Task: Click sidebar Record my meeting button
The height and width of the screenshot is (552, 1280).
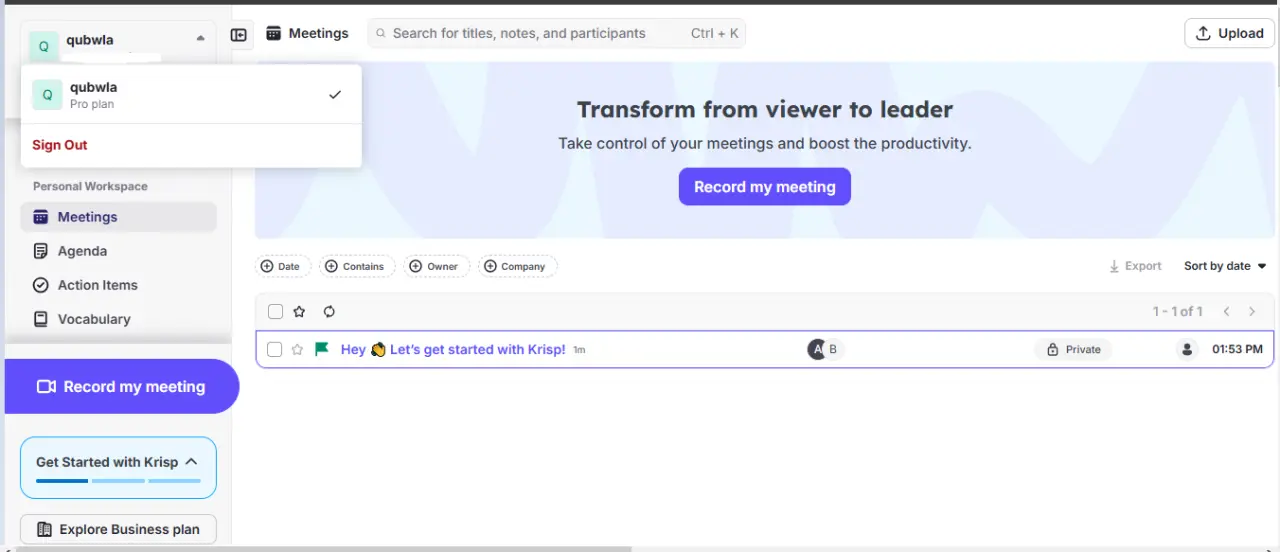Action: [x=121, y=387]
